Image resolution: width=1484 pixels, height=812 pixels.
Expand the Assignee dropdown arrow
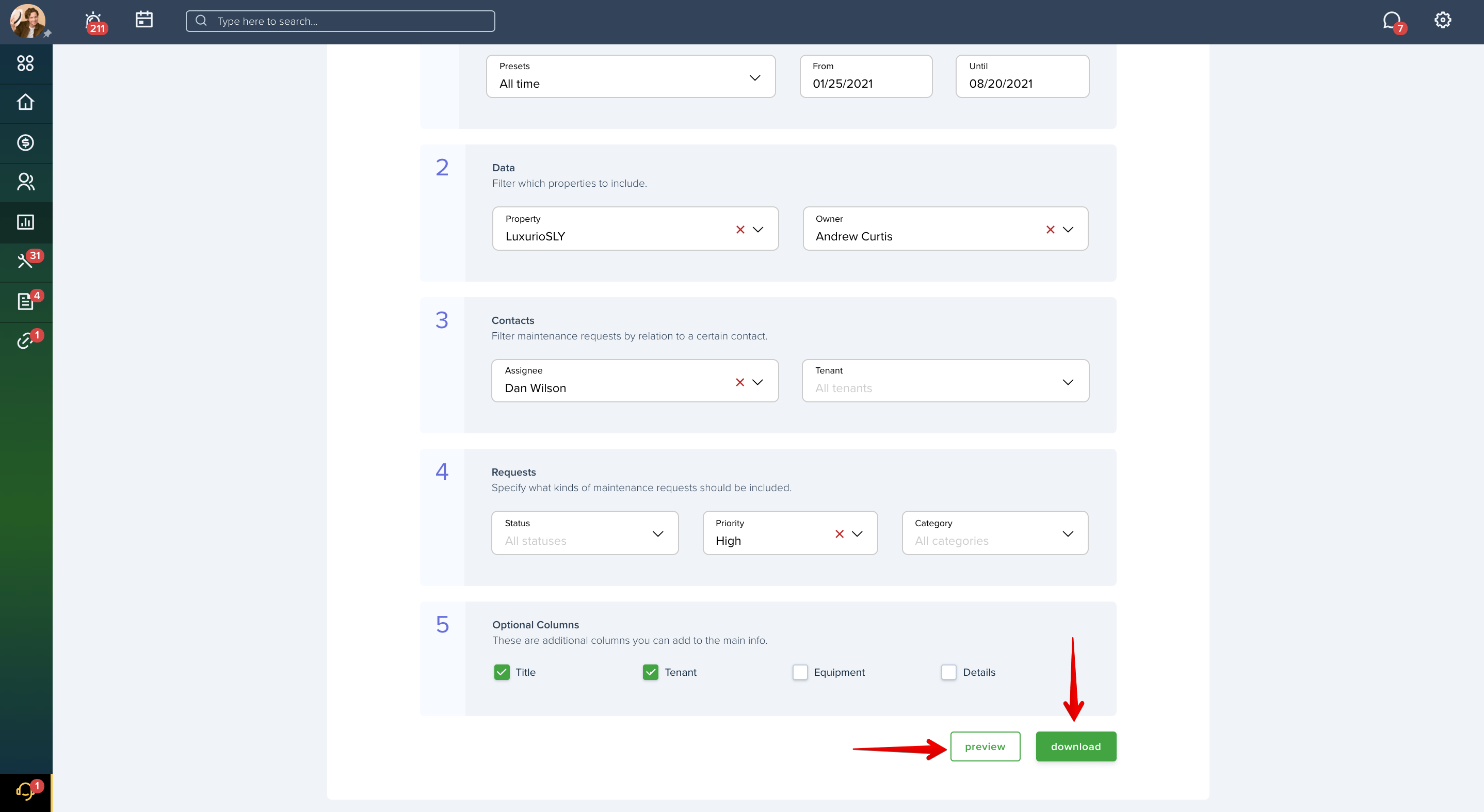coord(757,382)
